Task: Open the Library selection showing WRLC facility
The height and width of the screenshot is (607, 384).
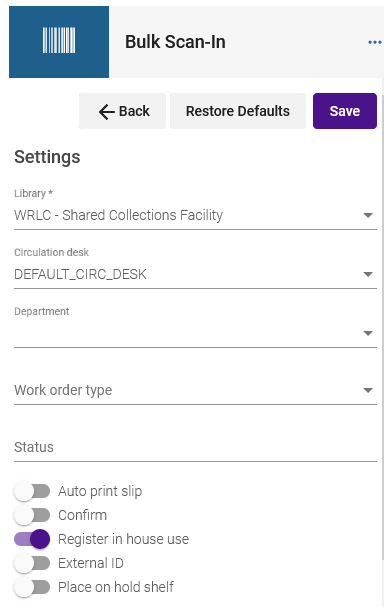Action: [195, 216]
